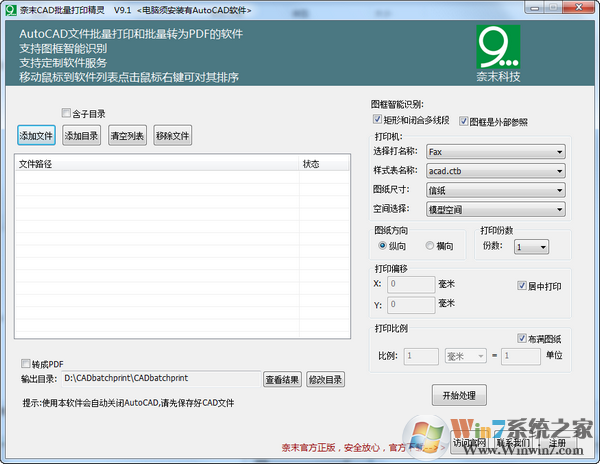Enable the 含子目录 checkbox
Screen dimensions: 600x464
67,113
